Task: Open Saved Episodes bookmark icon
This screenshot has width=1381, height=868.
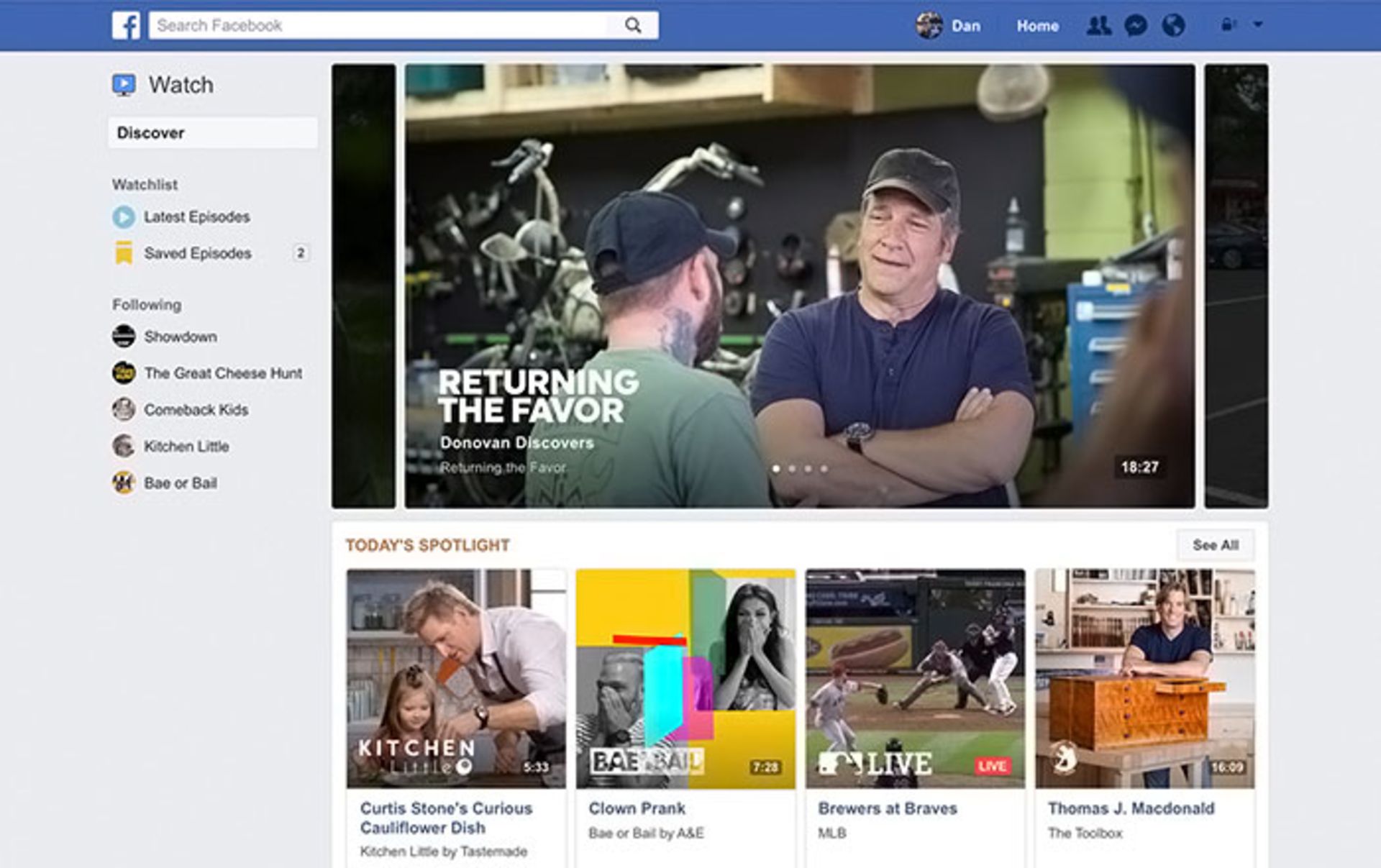Action: click(x=124, y=253)
